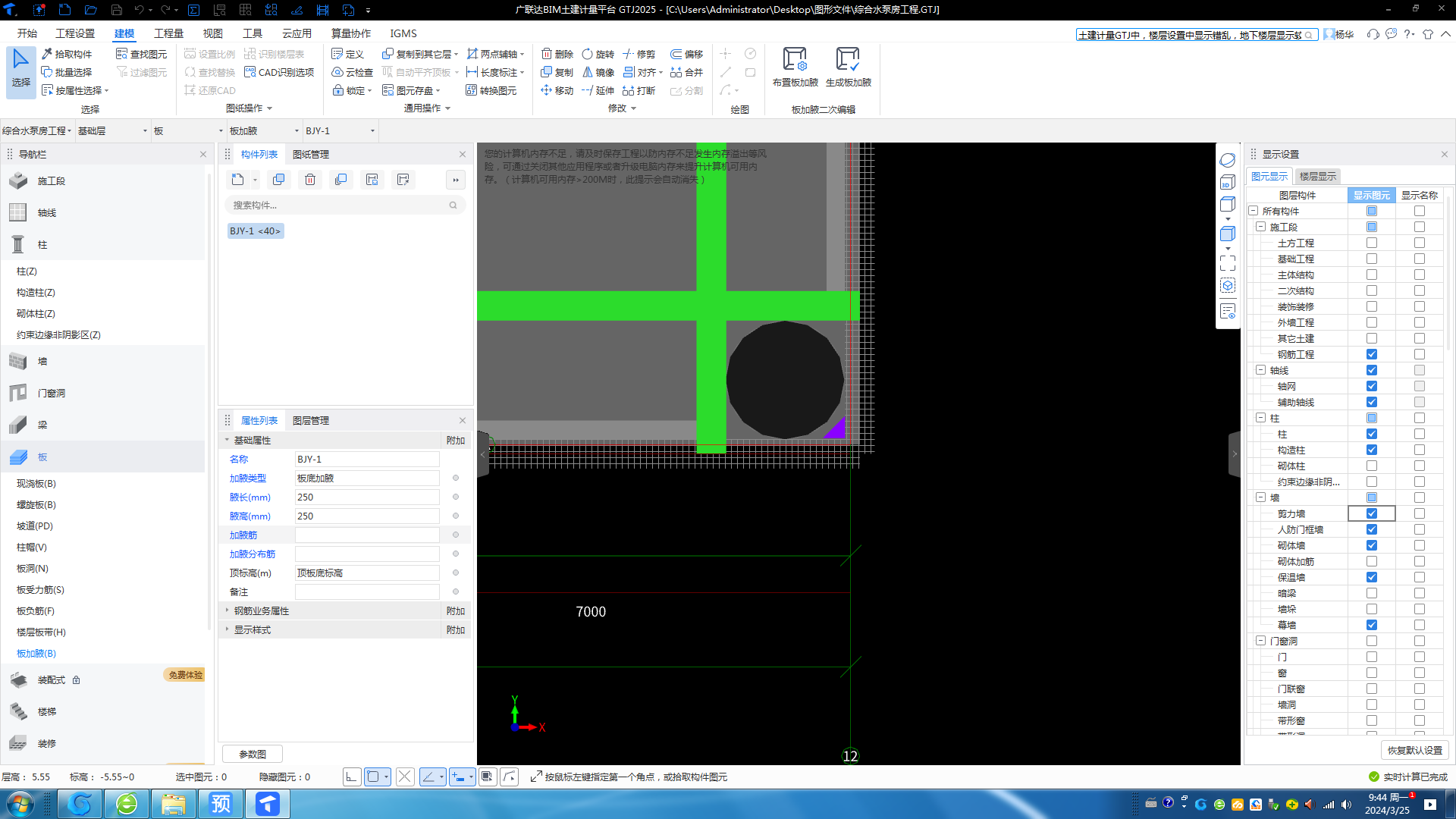Click the 拾取构件 pick component tool

click(x=67, y=54)
